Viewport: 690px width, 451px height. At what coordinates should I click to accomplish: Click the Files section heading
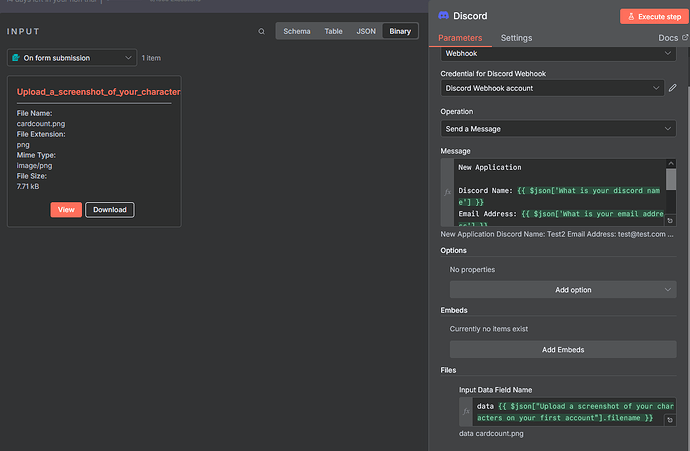[x=448, y=370]
